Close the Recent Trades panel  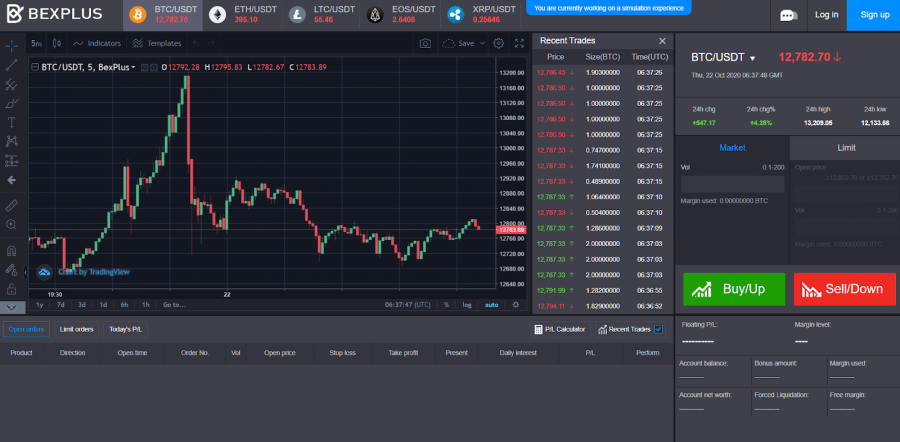pos(662,41)
